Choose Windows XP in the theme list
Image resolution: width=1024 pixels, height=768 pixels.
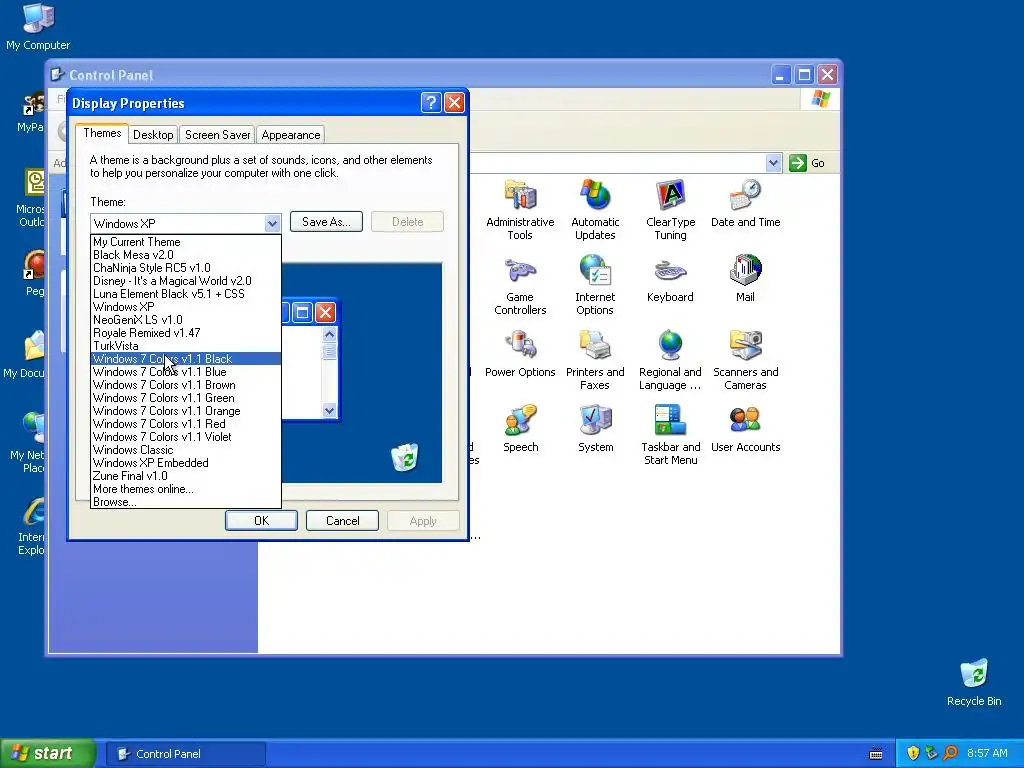coord(185,307)
